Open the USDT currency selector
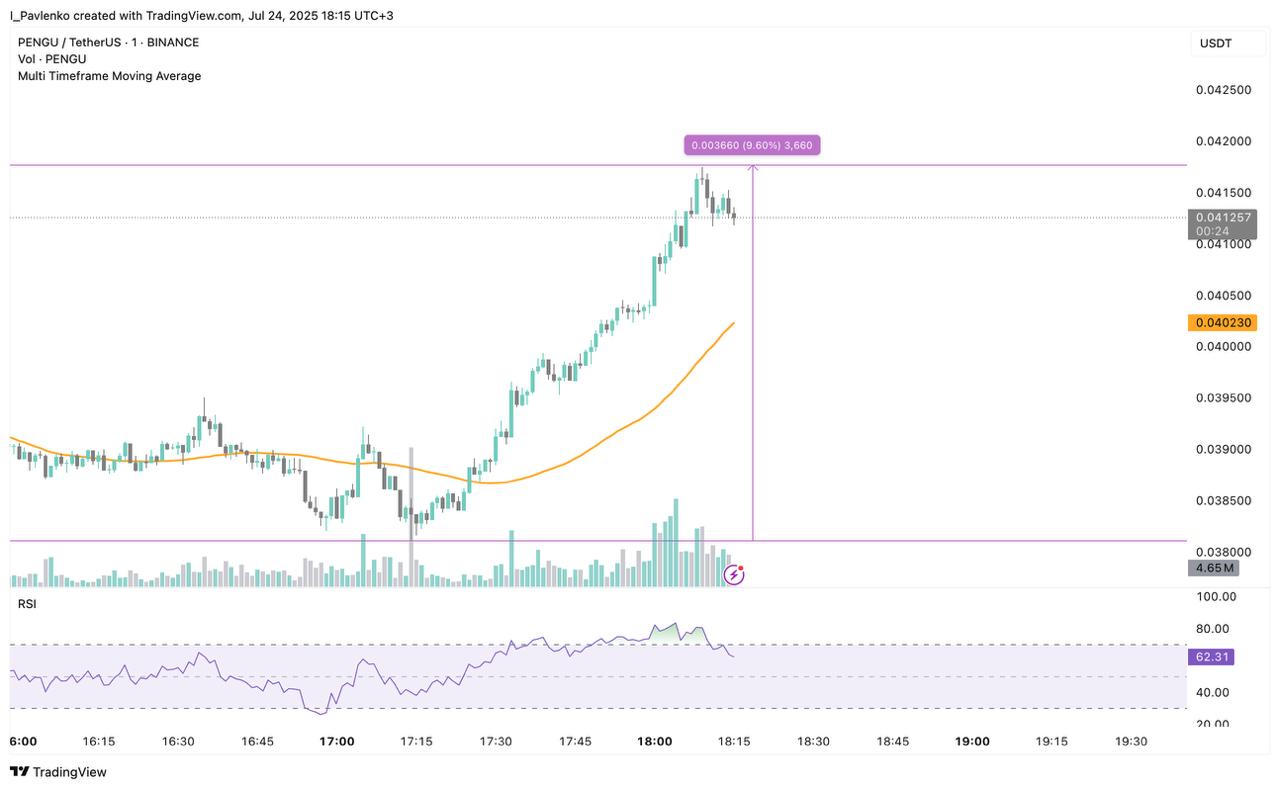The image size is (1280, 789). (1216, 43)
